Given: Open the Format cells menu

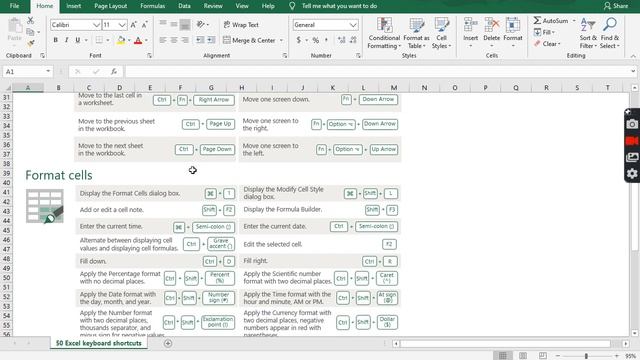Looking at the screenshot, I should pos(513,32).
